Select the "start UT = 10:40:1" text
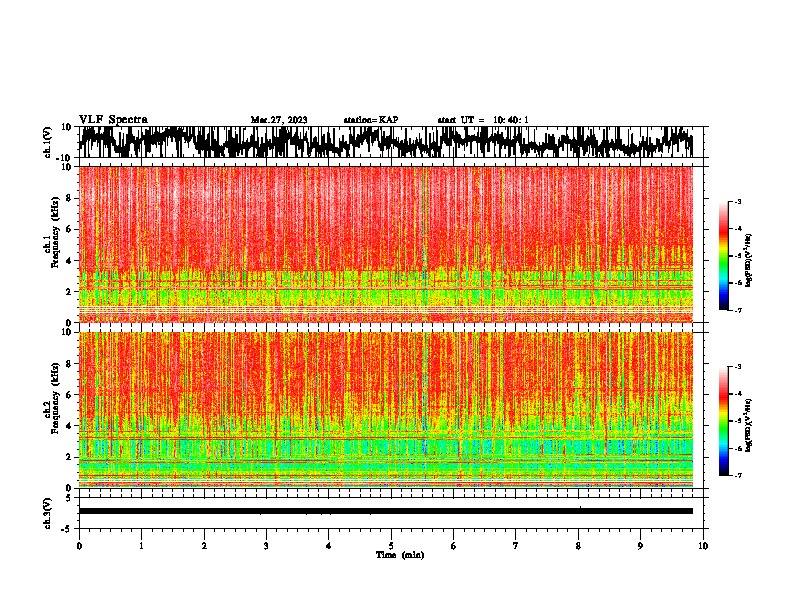This screenshot has width=792, height=612. (483, 120)
